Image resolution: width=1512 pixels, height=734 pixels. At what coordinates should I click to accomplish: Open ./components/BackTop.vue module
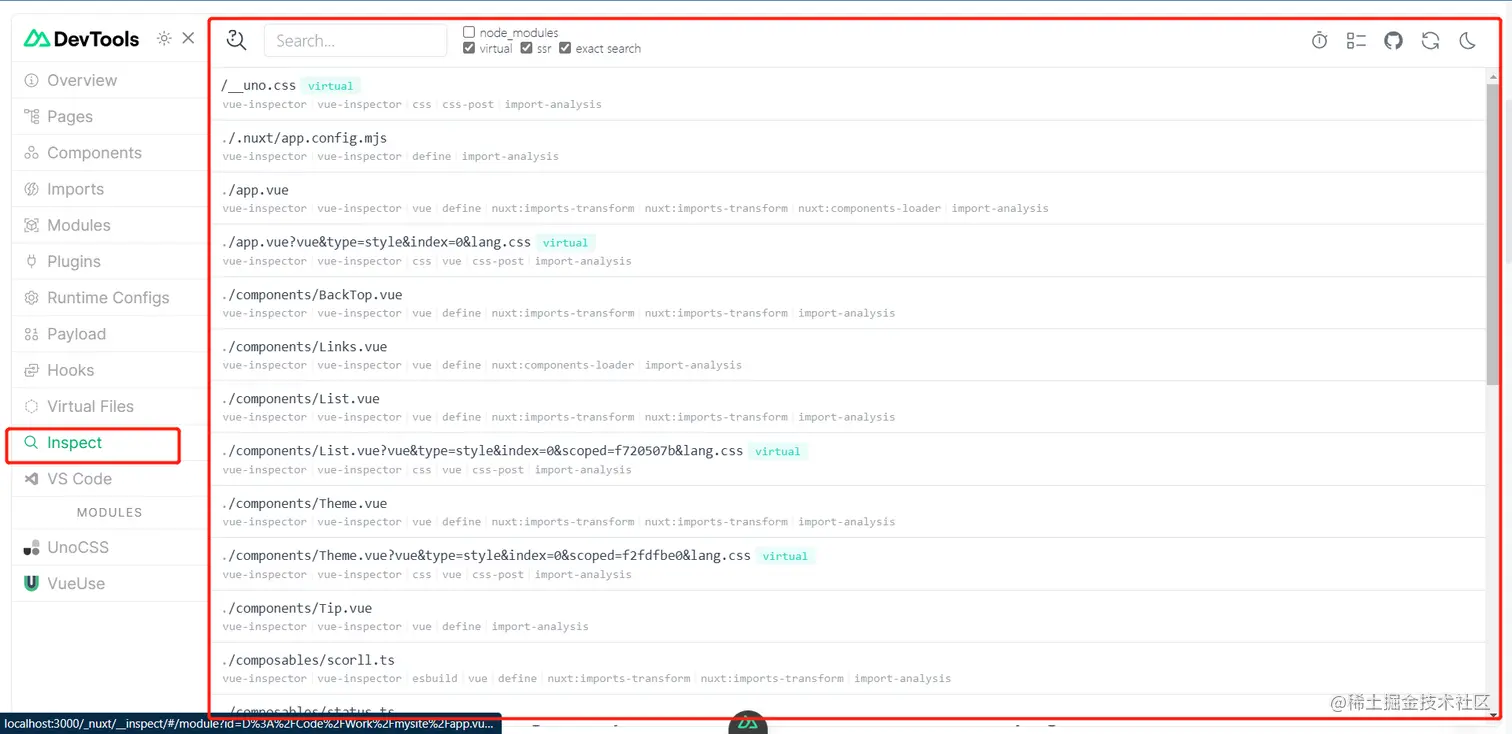click(x=849, y=303)
